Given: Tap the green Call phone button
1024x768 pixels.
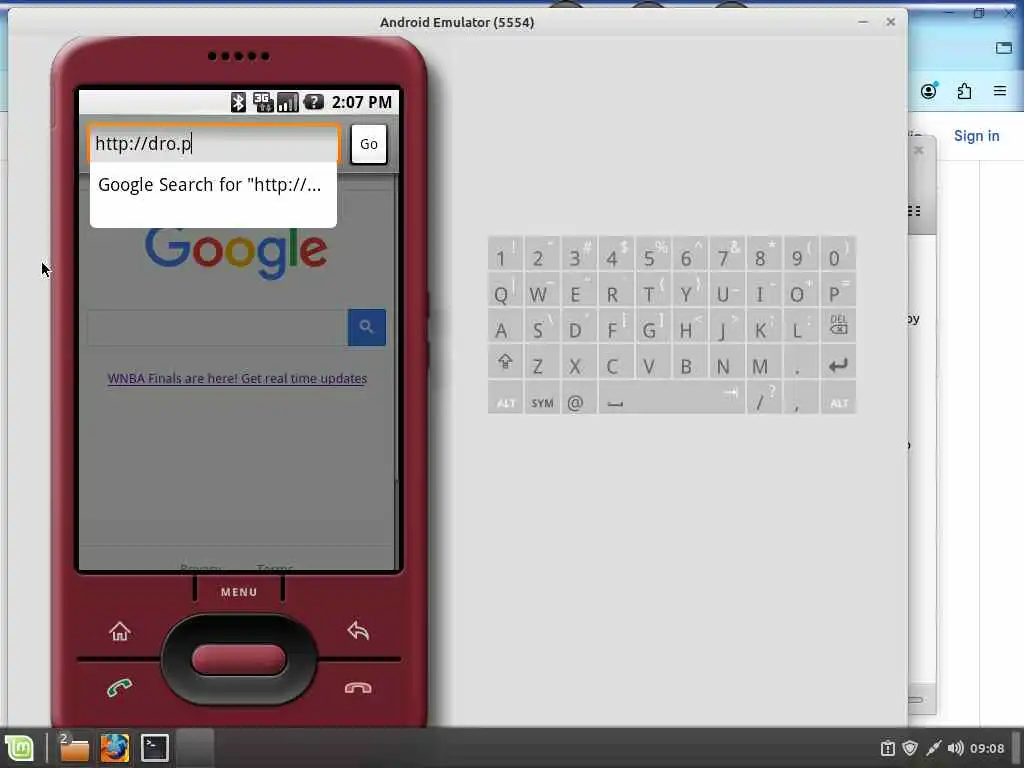Looking at the screenshot, I should (x=120, y=688).
